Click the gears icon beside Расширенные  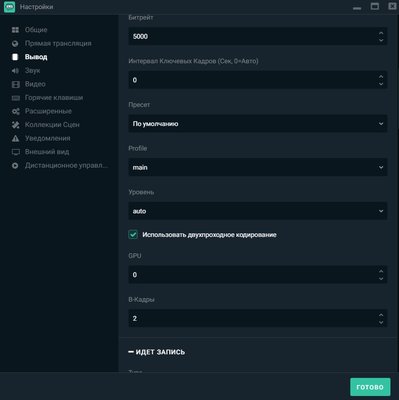(x=16, y=111)
